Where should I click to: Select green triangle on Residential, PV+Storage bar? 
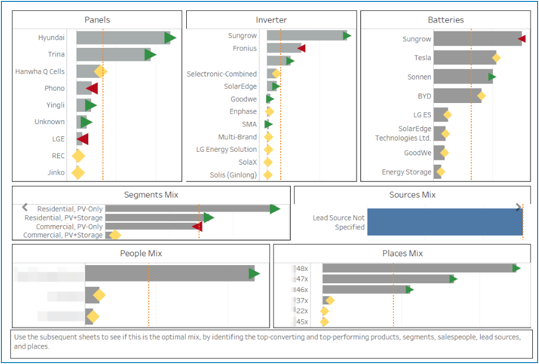pyautogui.click(x=209, y=217)
